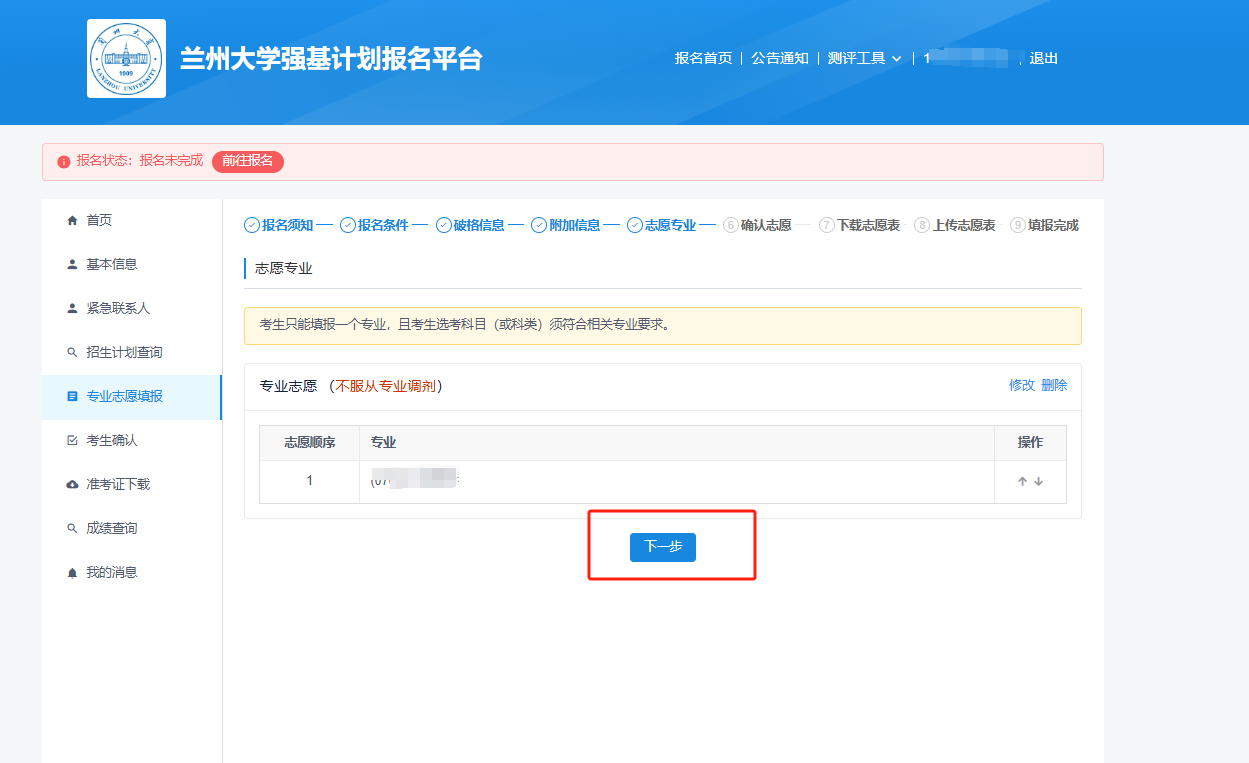Click 退出 to log out

click(x=1043, y=58)
